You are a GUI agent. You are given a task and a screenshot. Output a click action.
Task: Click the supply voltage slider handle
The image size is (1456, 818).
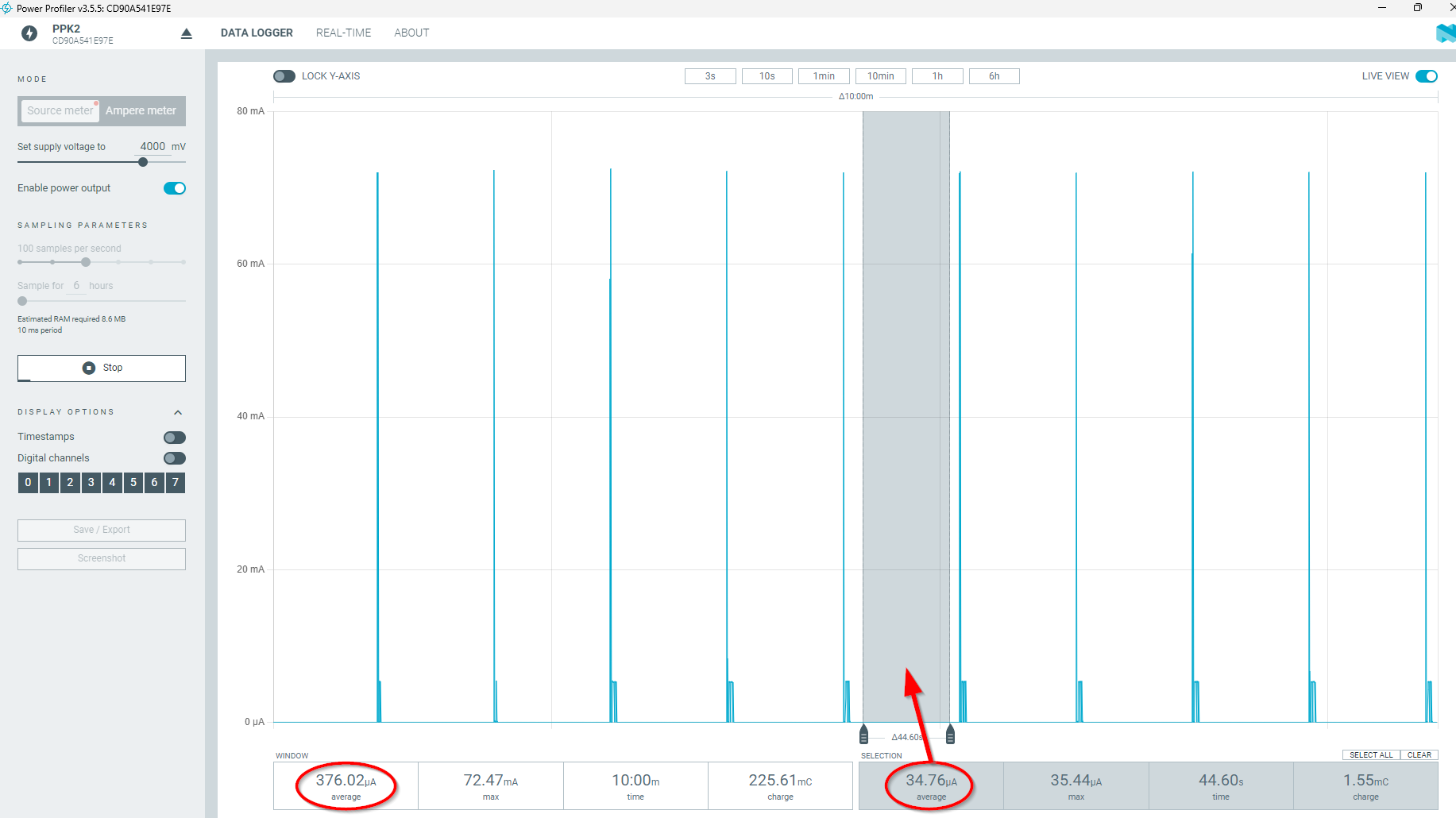(x=143, y=162)
